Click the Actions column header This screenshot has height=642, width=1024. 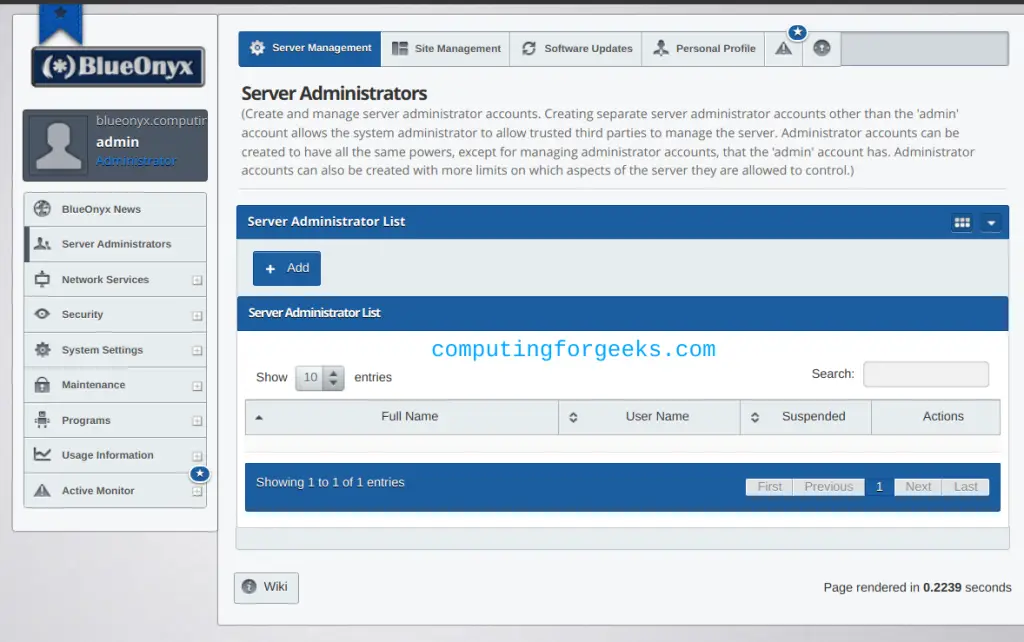tap(936, 417)
